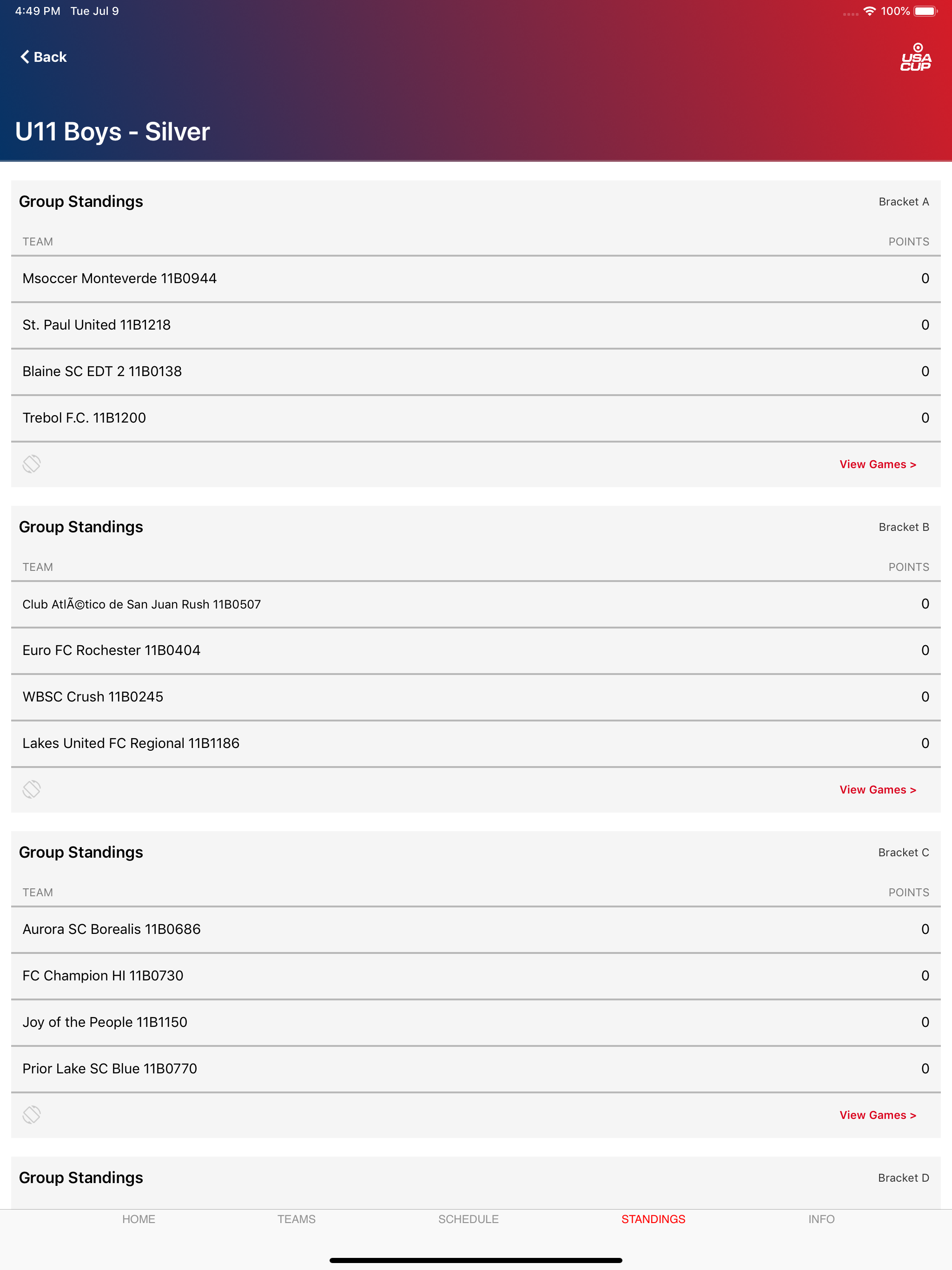The image size is (952, 1270).
Task: Tap the Bracket D Group Standings header
Action: (476, 1178)
